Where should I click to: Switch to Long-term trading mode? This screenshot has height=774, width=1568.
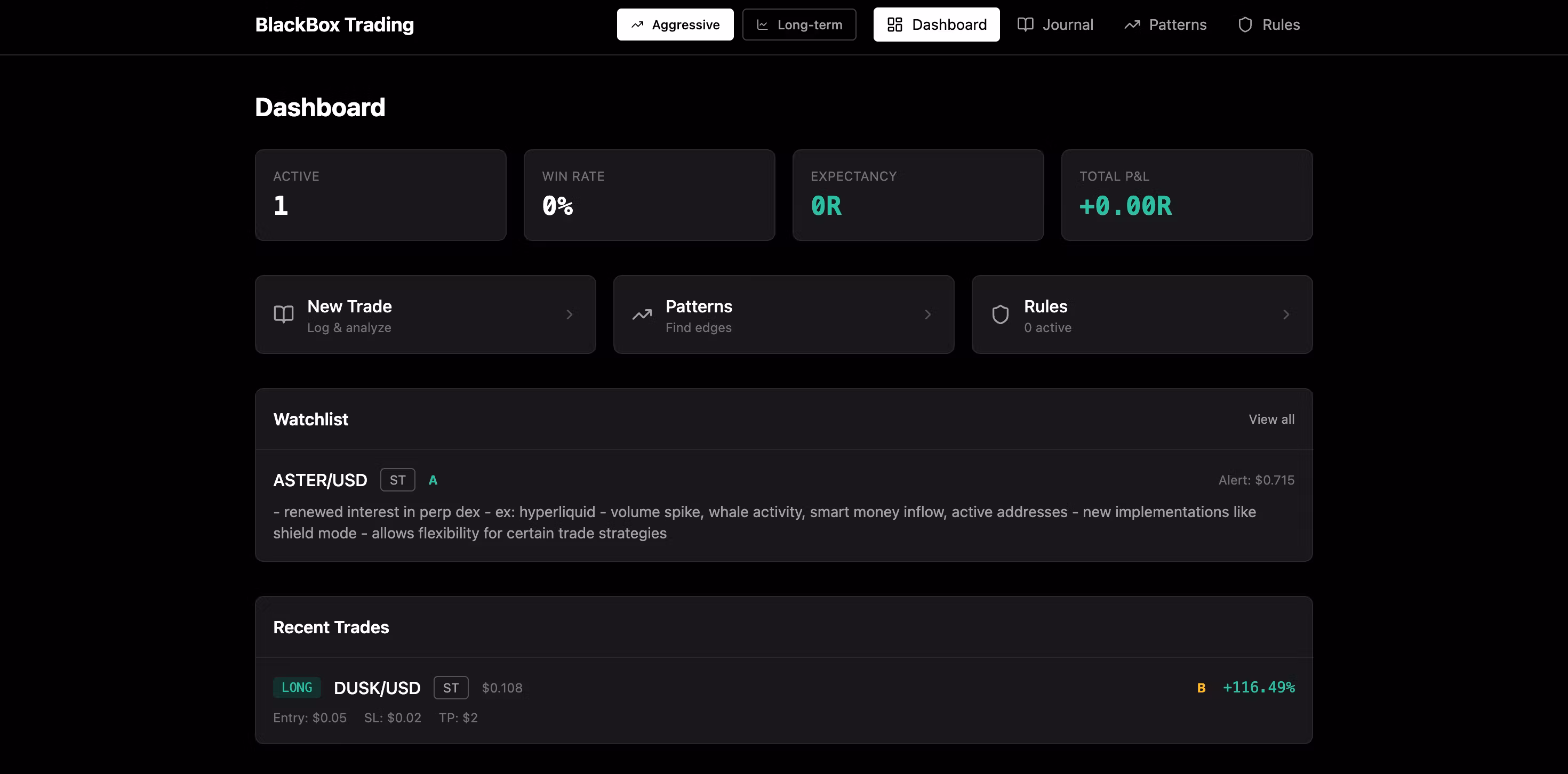[798, 25]
